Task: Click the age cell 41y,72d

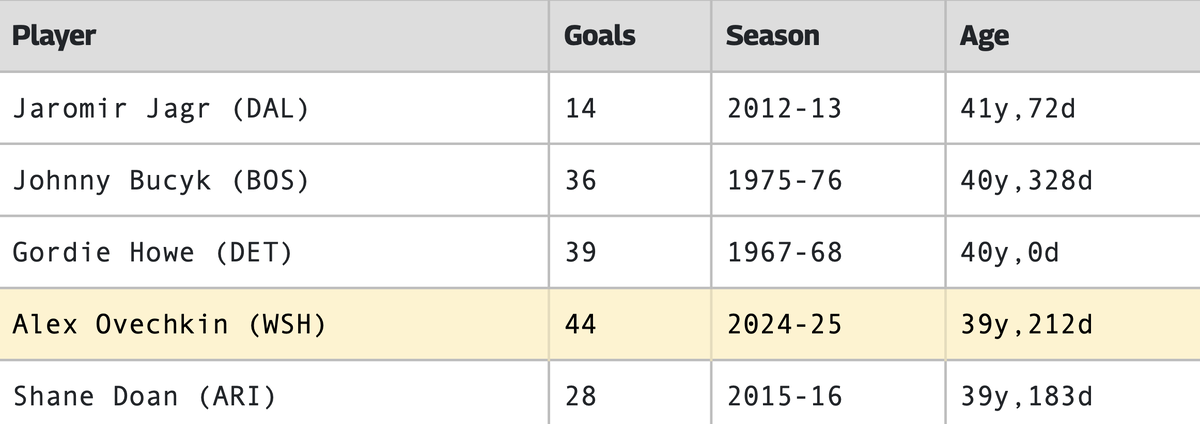Action: pyautogui.click(x=1017, y=108)
